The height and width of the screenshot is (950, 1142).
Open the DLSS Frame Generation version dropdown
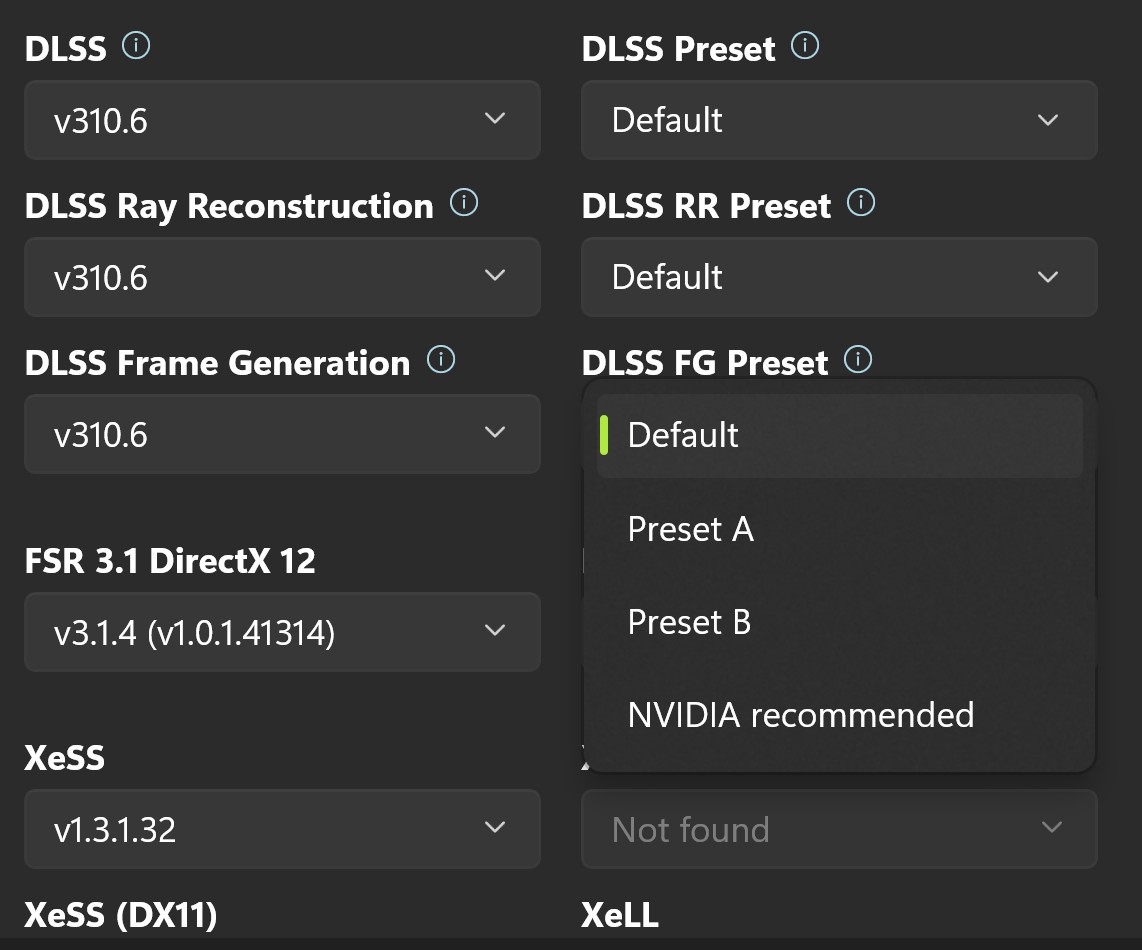pos(283,434)
